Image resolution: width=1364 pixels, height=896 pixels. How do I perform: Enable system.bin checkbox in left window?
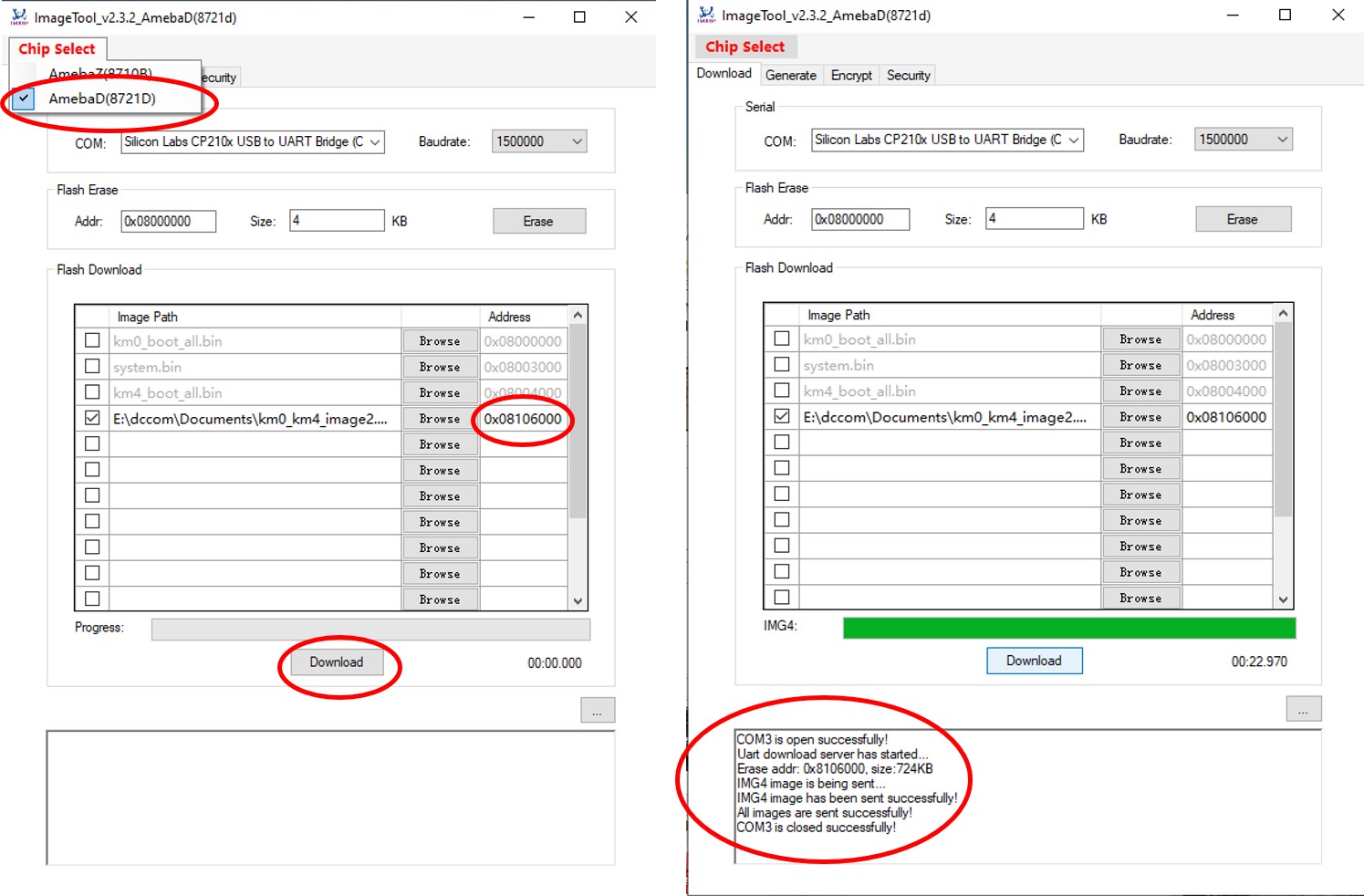tap(92, 366)
